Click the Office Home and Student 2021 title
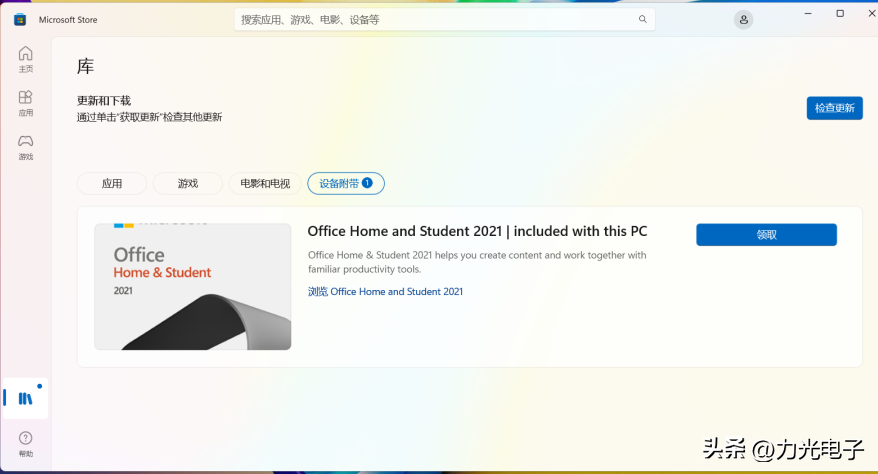This screenshot has width=878, height=474. tap(477, 231)
